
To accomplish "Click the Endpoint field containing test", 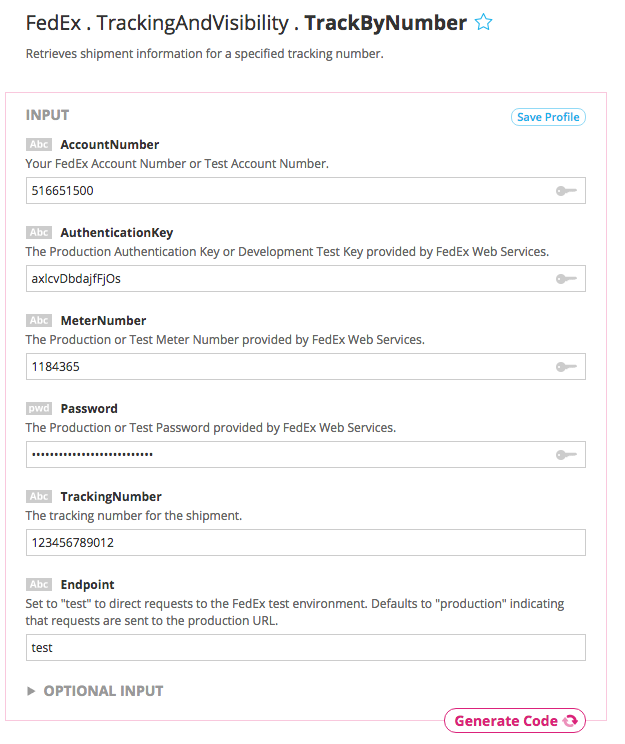I will click(x=305, y=648).
